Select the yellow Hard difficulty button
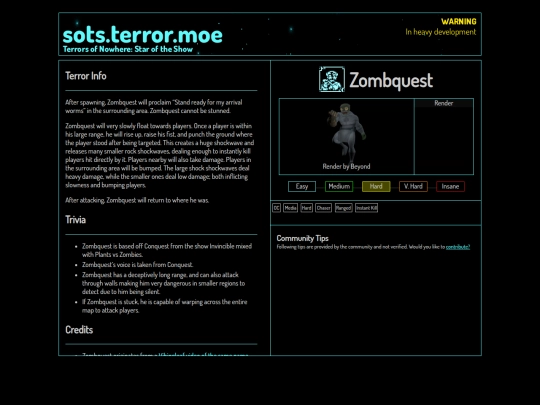The height and width of the screenshot is (405, 540). pyautogui.click(x=376, y=186)
